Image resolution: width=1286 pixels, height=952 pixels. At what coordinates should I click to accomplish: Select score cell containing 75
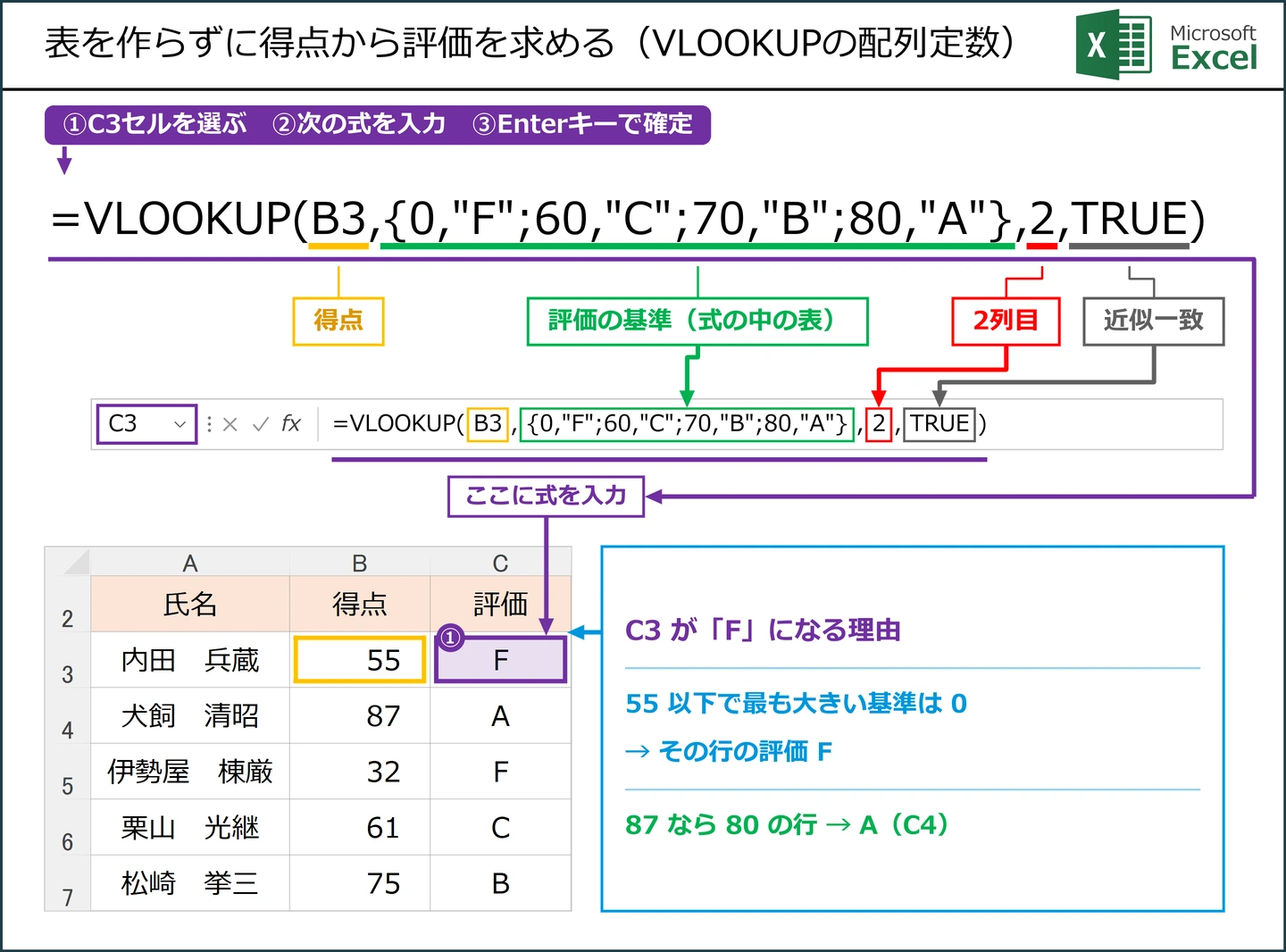360,883
